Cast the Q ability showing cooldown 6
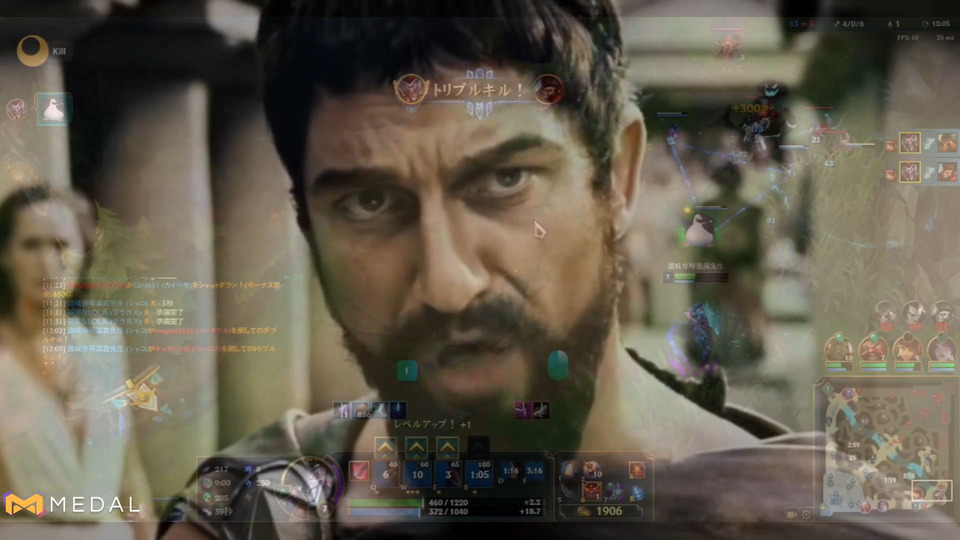 386,474
